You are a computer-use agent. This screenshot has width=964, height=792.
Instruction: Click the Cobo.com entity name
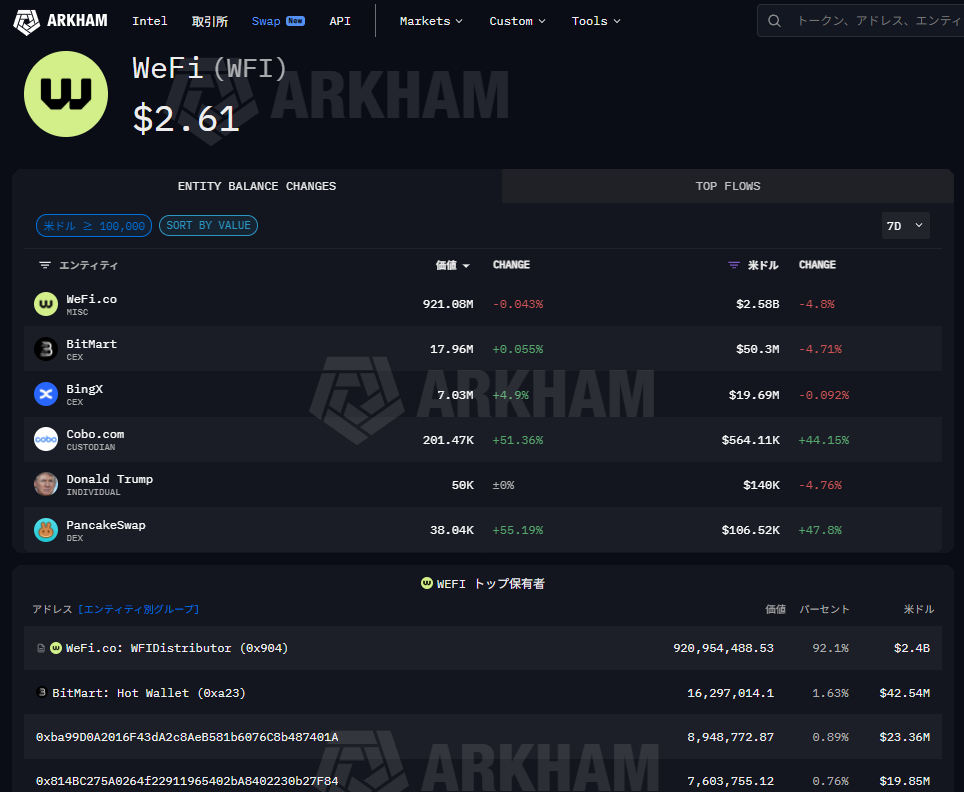point(95,434)
